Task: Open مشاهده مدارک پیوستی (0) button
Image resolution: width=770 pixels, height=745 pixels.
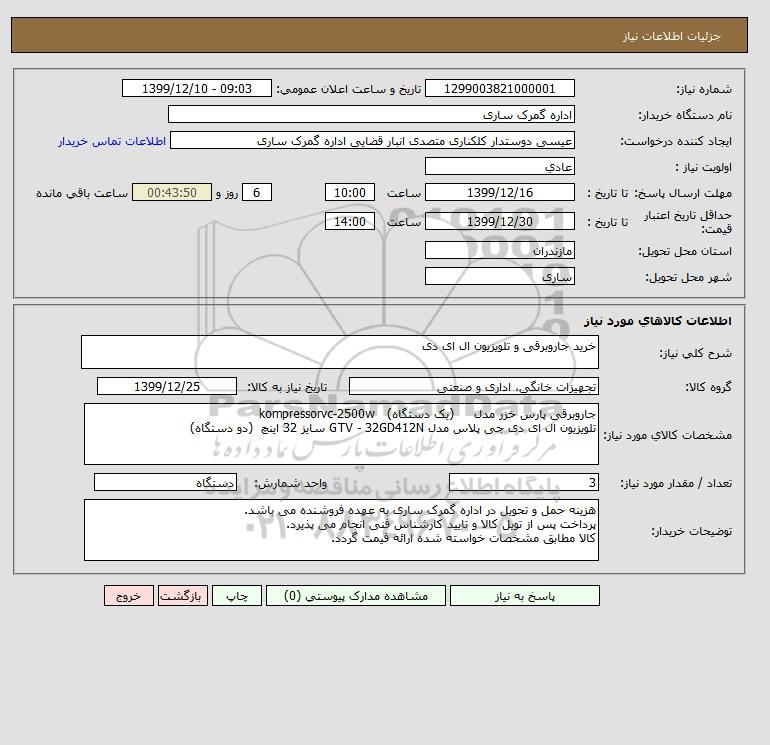Action: (x=356, y=595)
